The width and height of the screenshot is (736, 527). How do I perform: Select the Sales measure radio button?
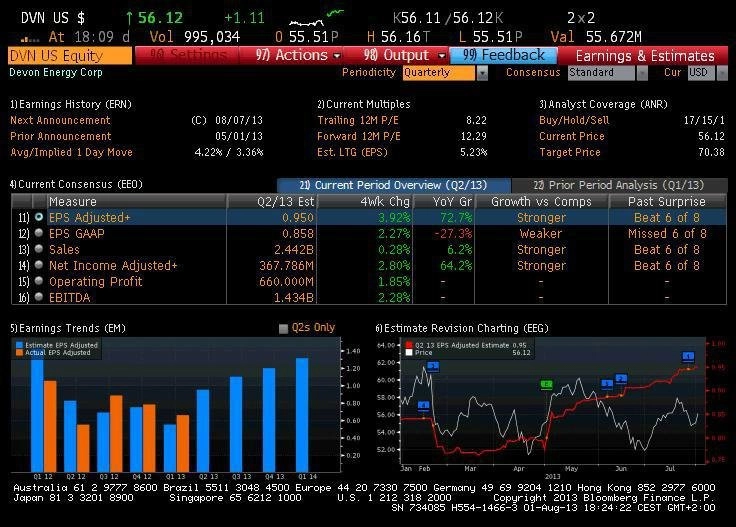(39, 249)
